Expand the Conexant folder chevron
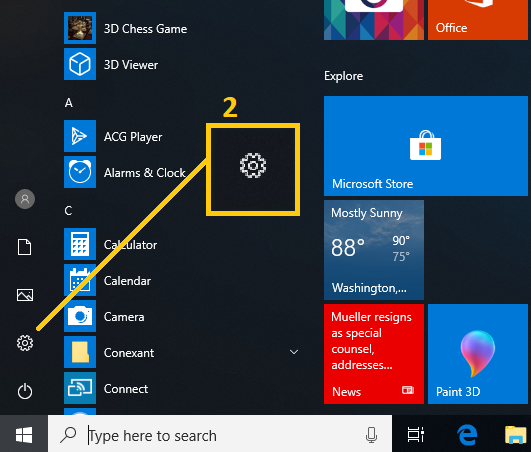Image resolution: width=531 pixels, height=452 pixels. pyautogui.click(x=294, y=352)
